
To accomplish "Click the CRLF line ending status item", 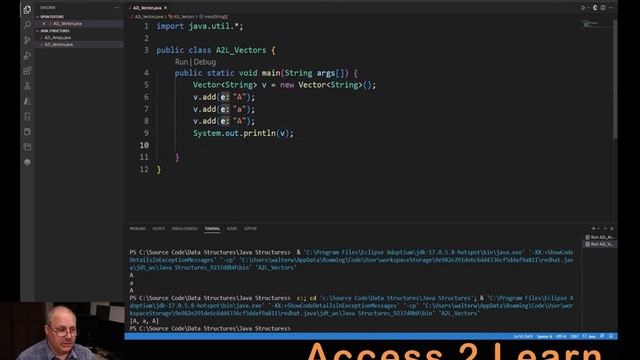I will (574, 336).
